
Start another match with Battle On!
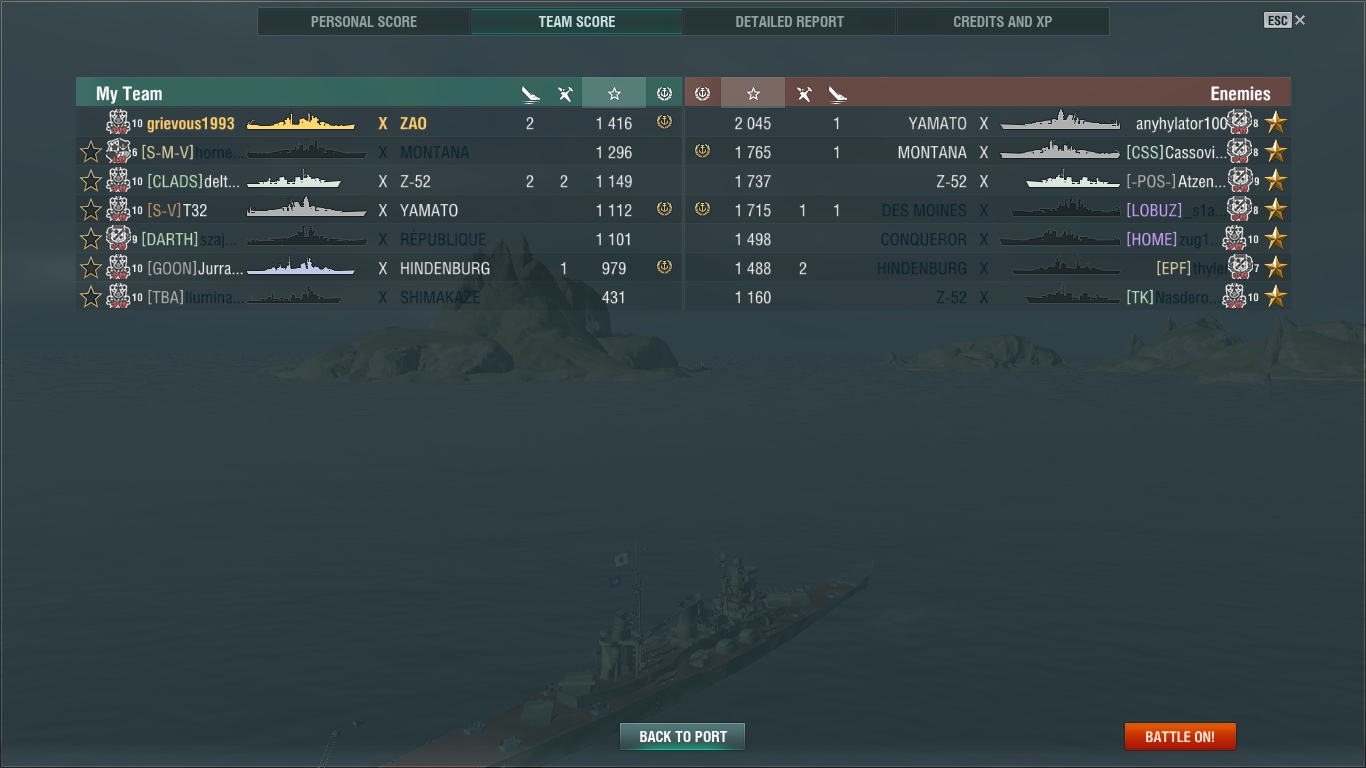point(1180,737)
